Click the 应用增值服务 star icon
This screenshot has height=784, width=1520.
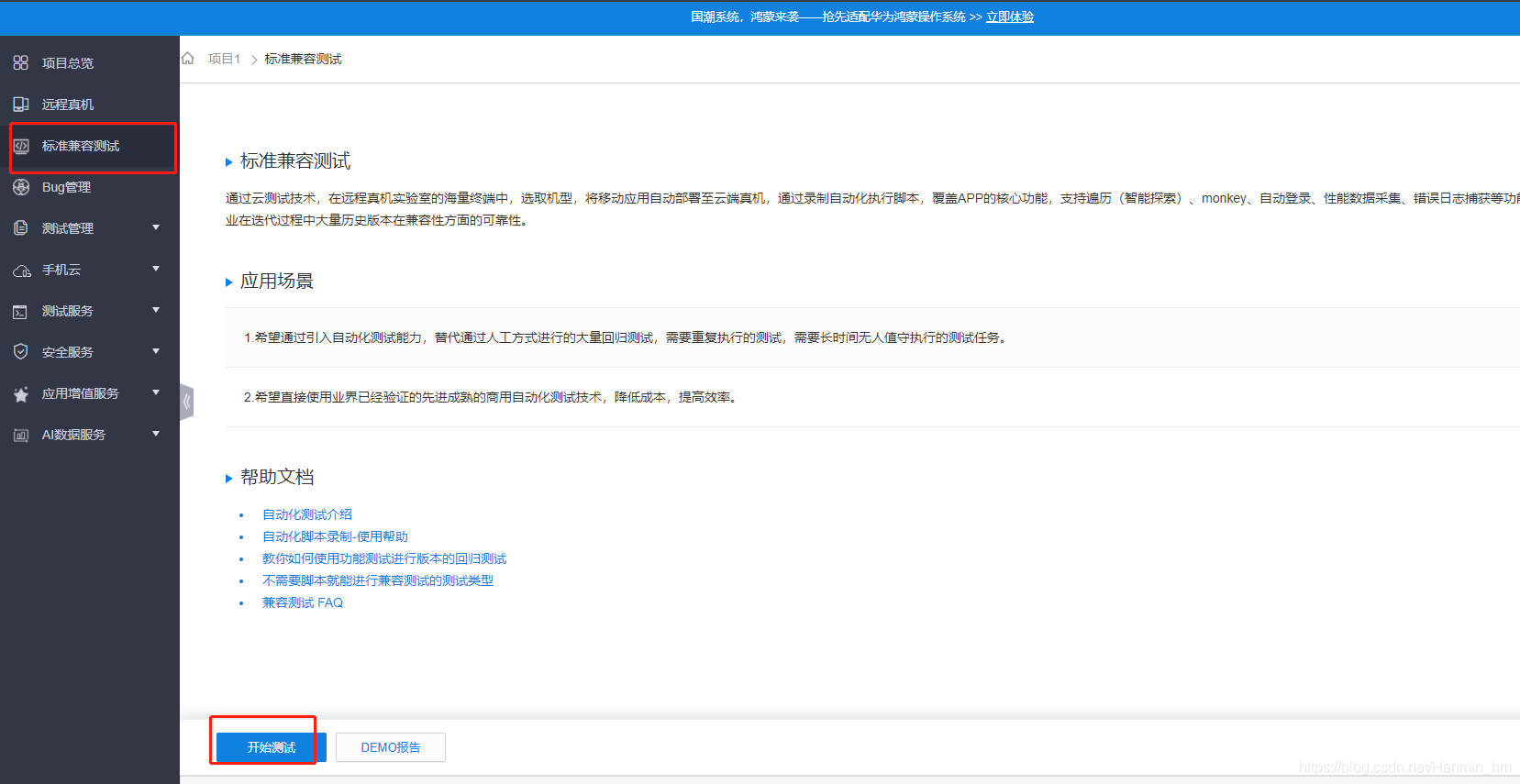21,394
